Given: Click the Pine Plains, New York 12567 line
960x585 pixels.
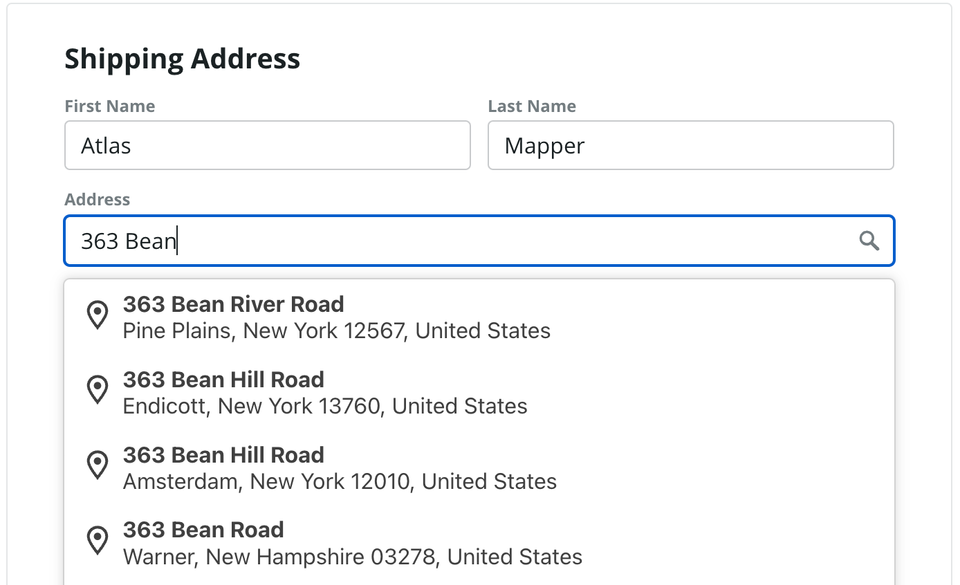Looking at the screenshot, I should coord(336,331).
